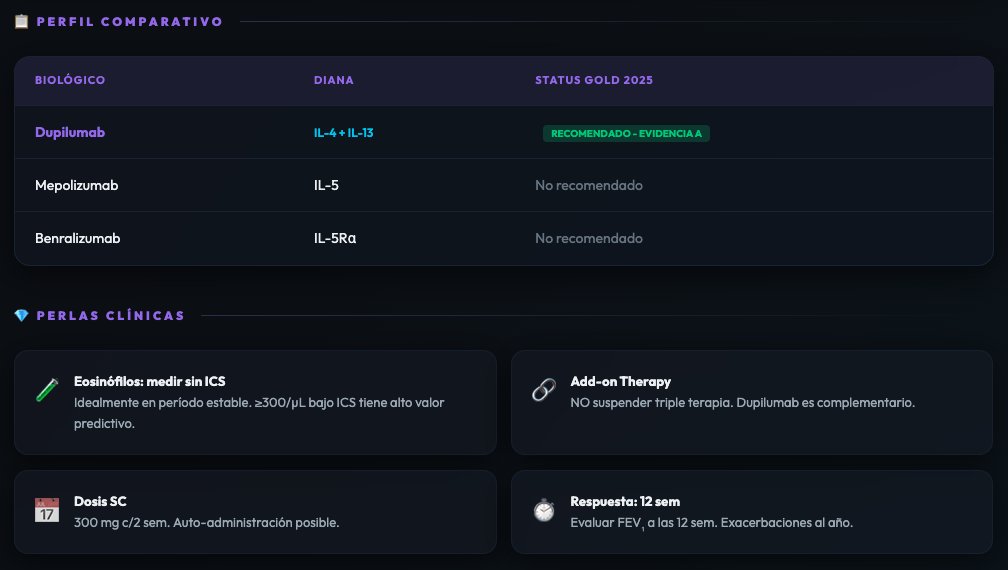Click the Add-on Therapy card title

[620, 382]
